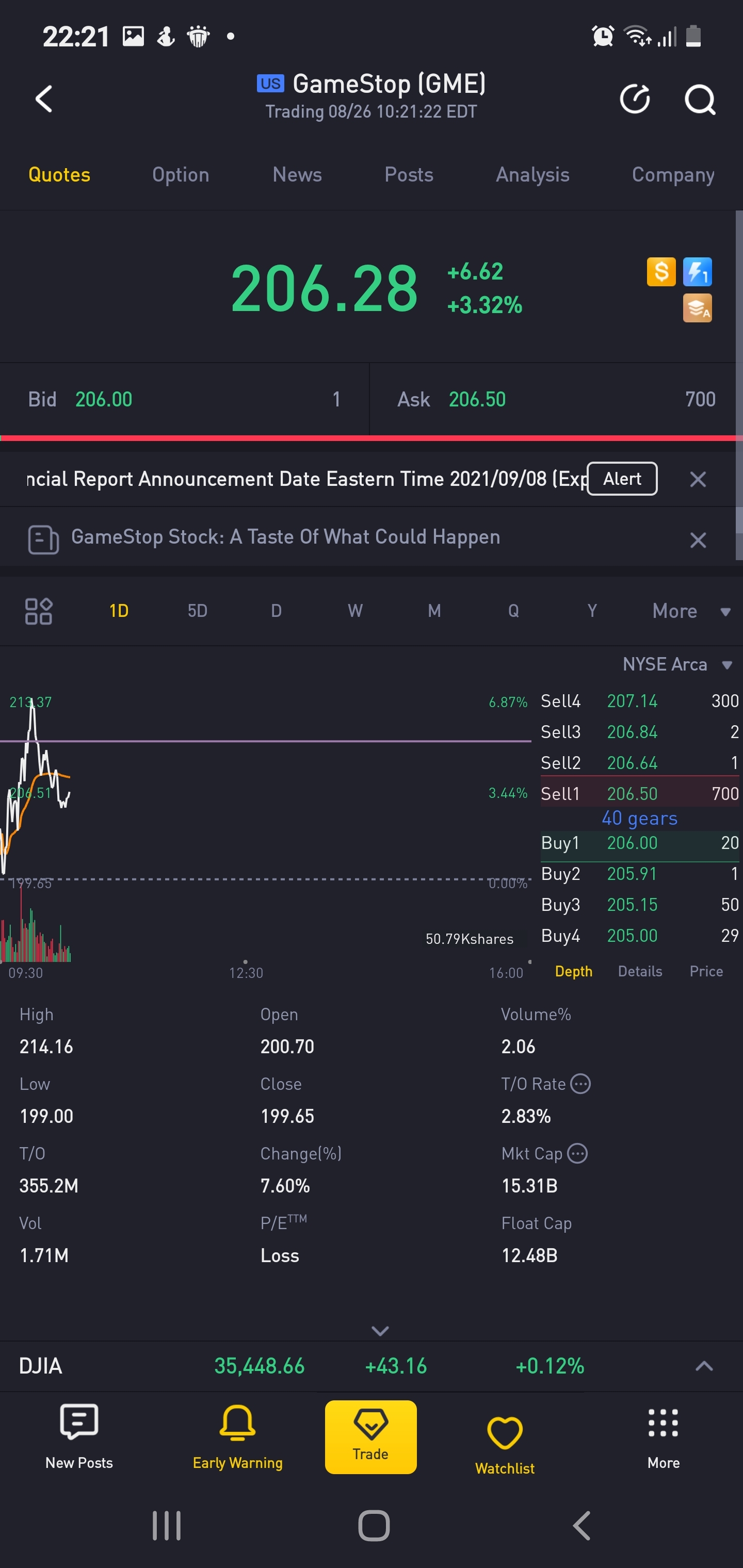Open the NYSE Arca exchange dropdown
The width and height of the screenshot is (743, 1568).
(676, 665)
